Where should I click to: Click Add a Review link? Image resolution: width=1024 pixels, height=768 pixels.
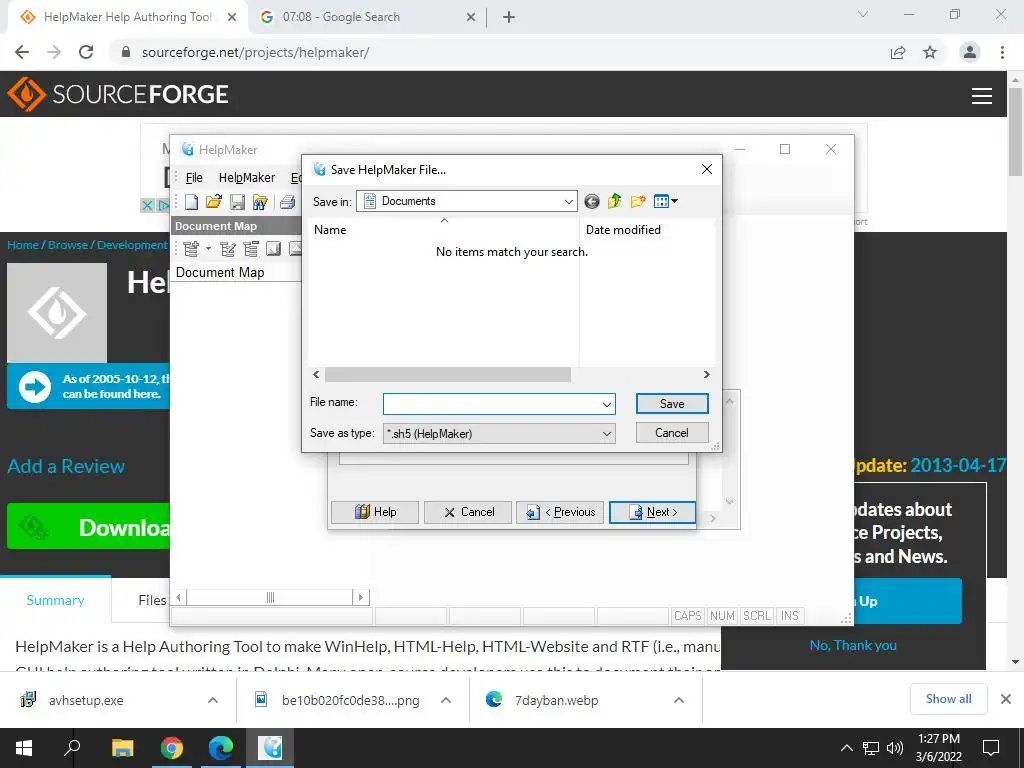pyautogui.click(x=66, y=466)
